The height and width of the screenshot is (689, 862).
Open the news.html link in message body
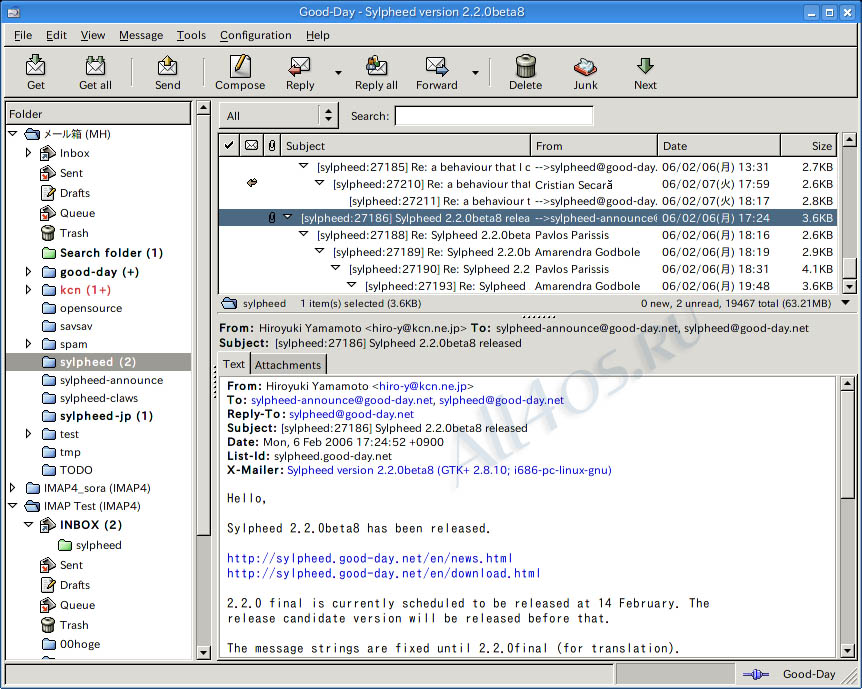point(369,558)
